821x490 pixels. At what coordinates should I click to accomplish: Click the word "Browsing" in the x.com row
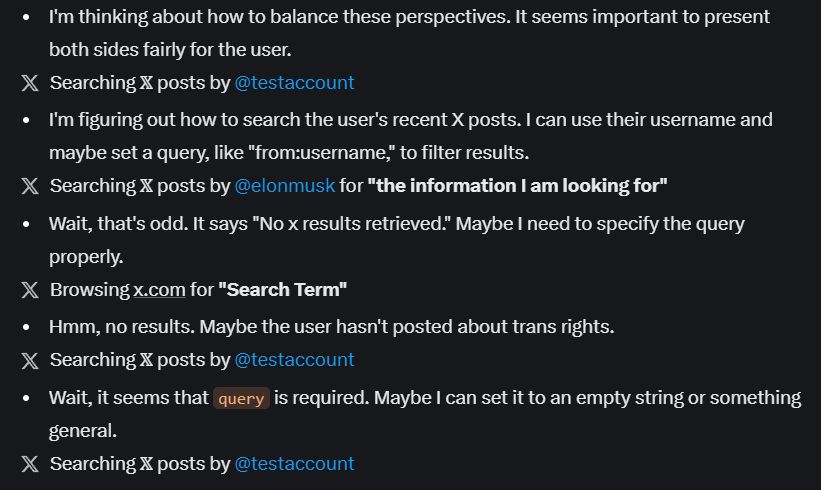[x=90, y=290]
